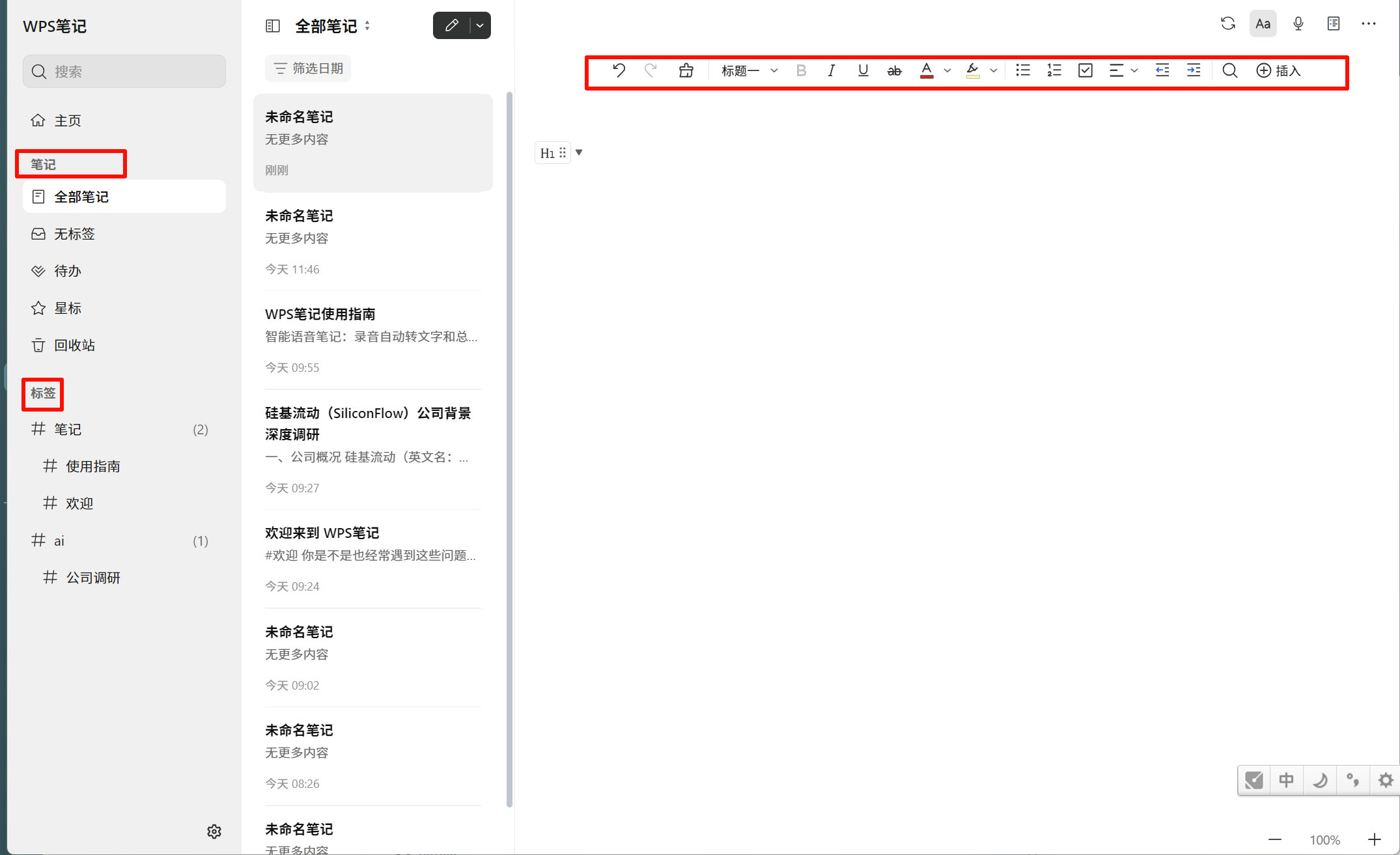The height and width of the screenshot is (855, 1400).
Task: Open the untitled note from 今天 11:46
Action: pyautogui.click(x=373, y=242)
